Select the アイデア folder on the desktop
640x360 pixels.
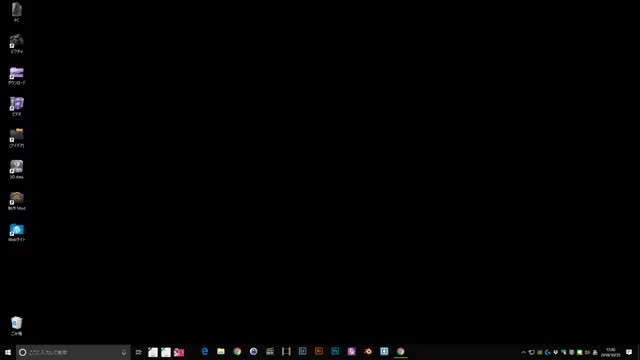17,138
